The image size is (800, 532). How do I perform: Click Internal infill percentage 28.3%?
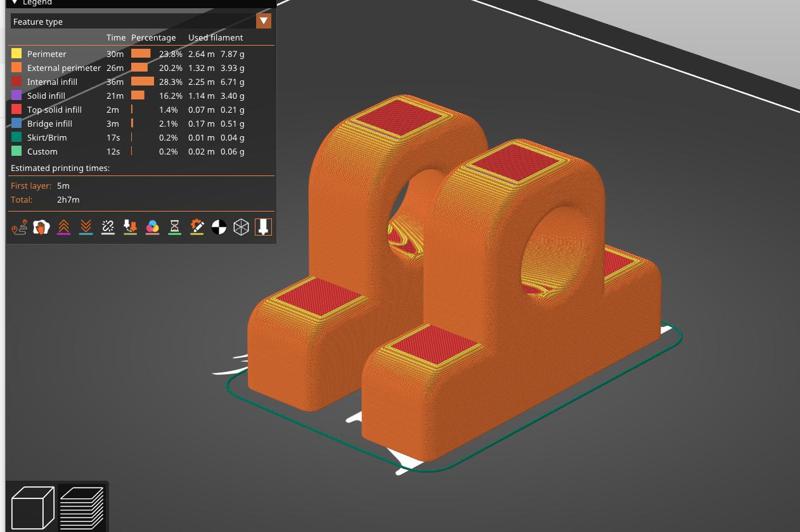[x=170, y=82]
